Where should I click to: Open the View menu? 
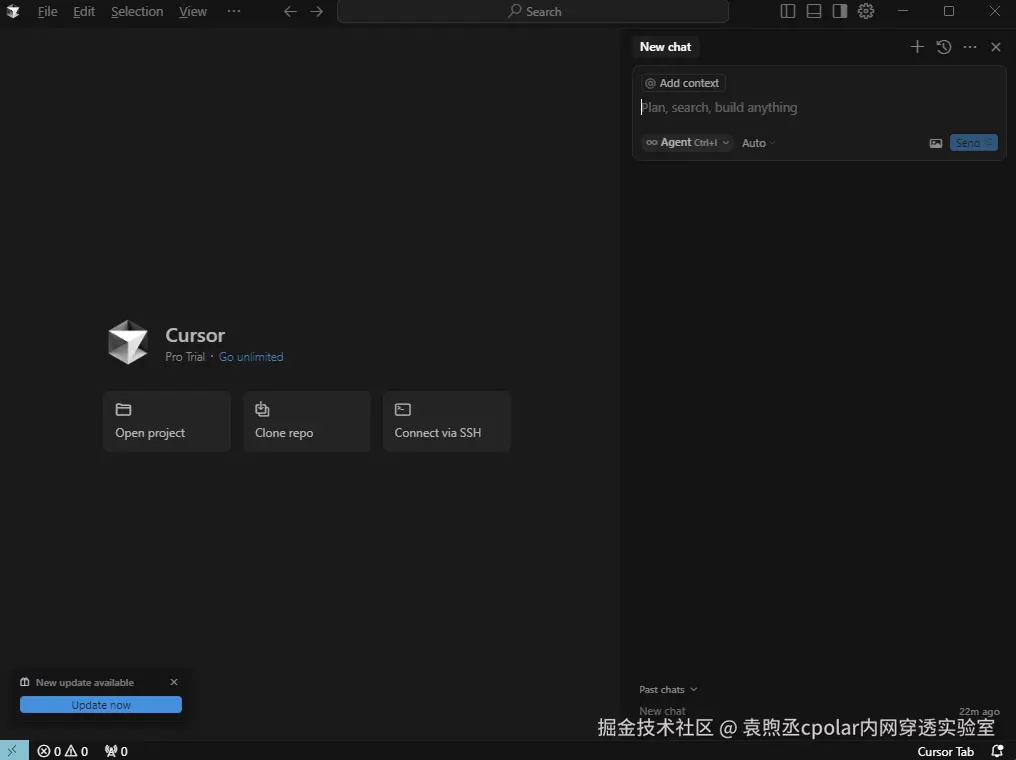[193, 12]
